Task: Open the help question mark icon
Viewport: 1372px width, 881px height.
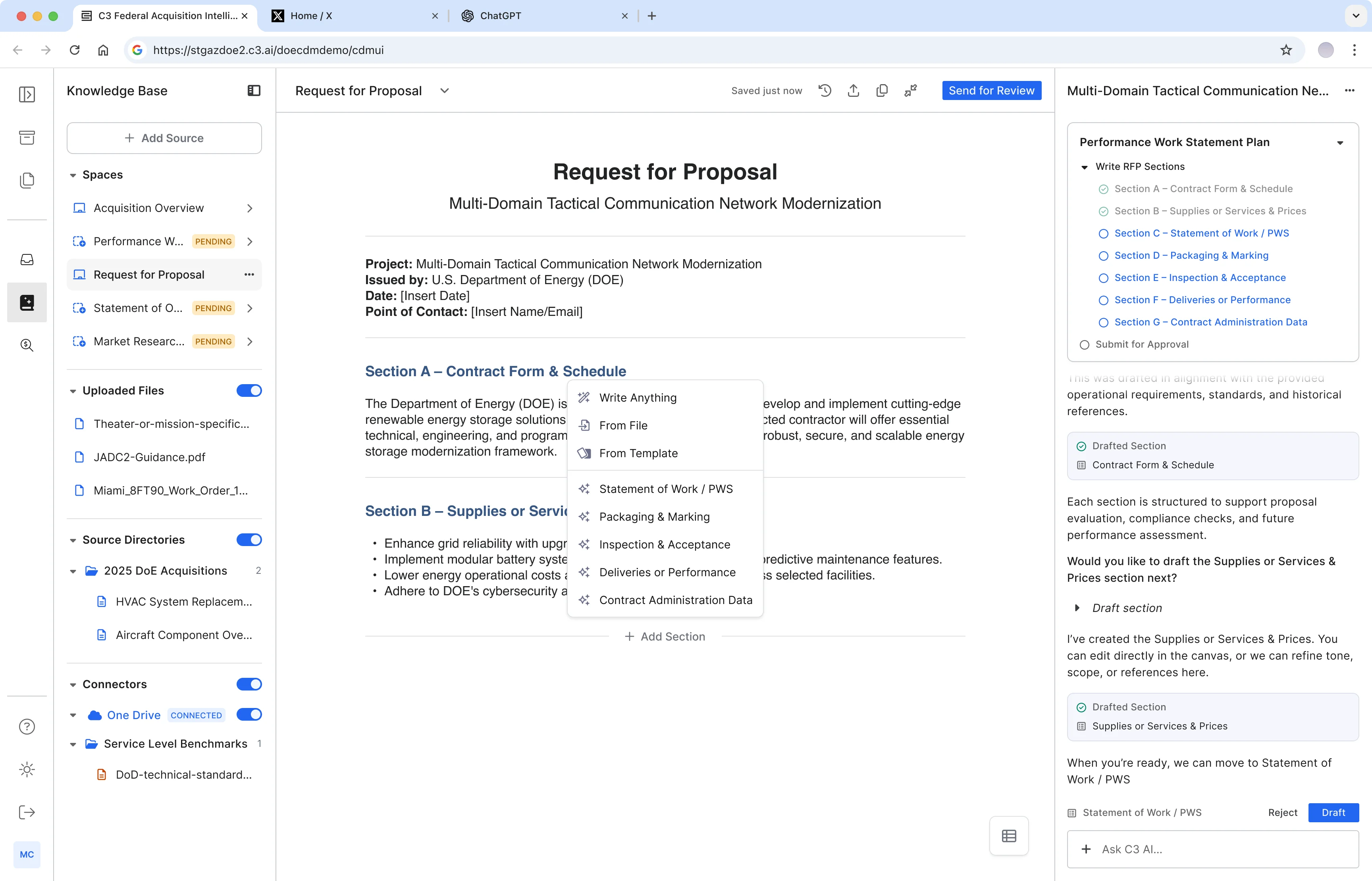Action: click(27, 726)
